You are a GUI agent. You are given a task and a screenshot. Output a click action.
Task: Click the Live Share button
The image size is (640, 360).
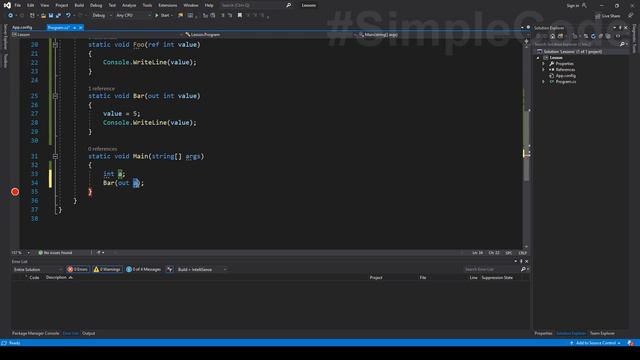(608, 16)
